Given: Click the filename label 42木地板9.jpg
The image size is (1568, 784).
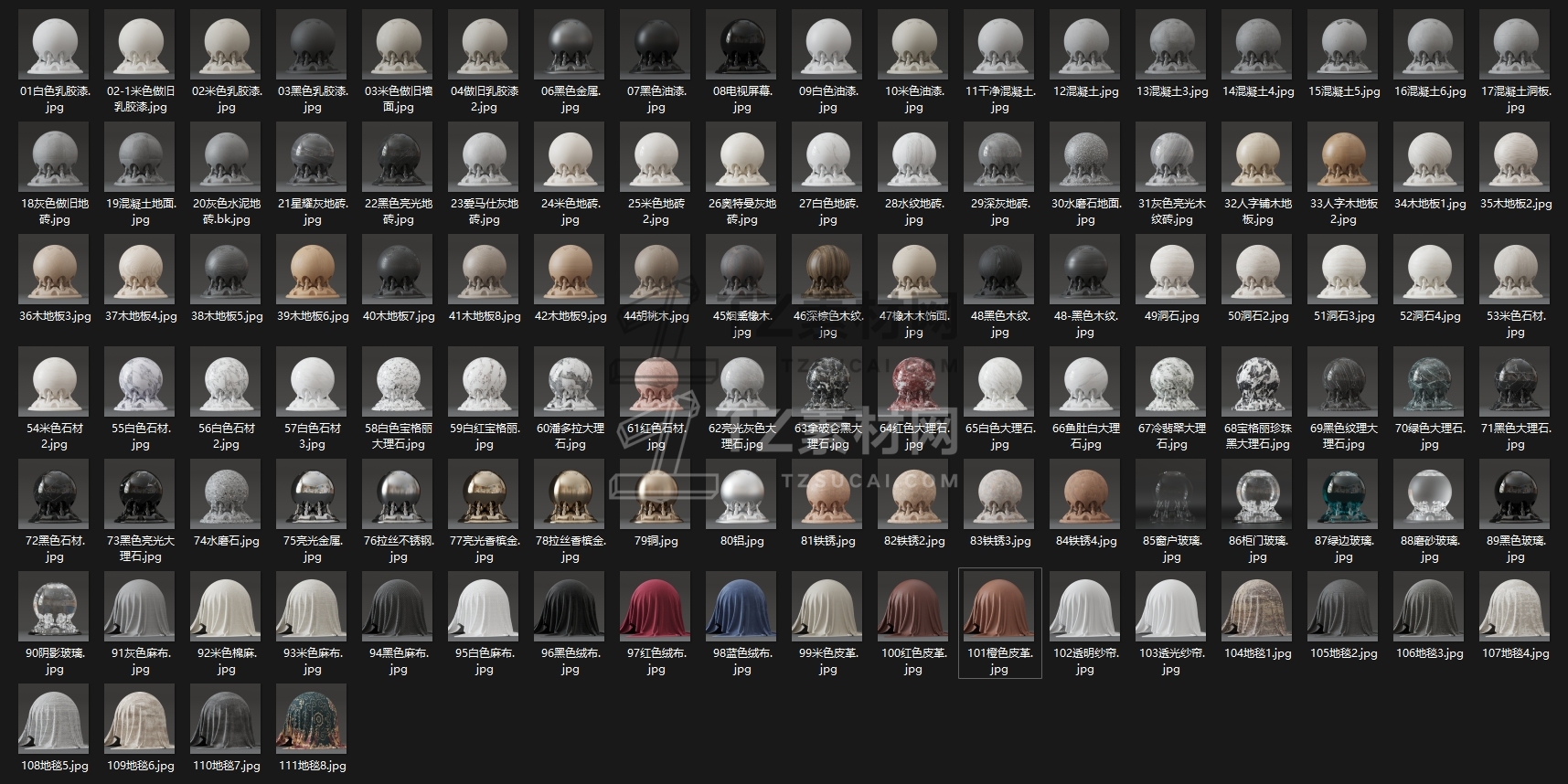Looking at the screenshot, I should tap(570, 316).
